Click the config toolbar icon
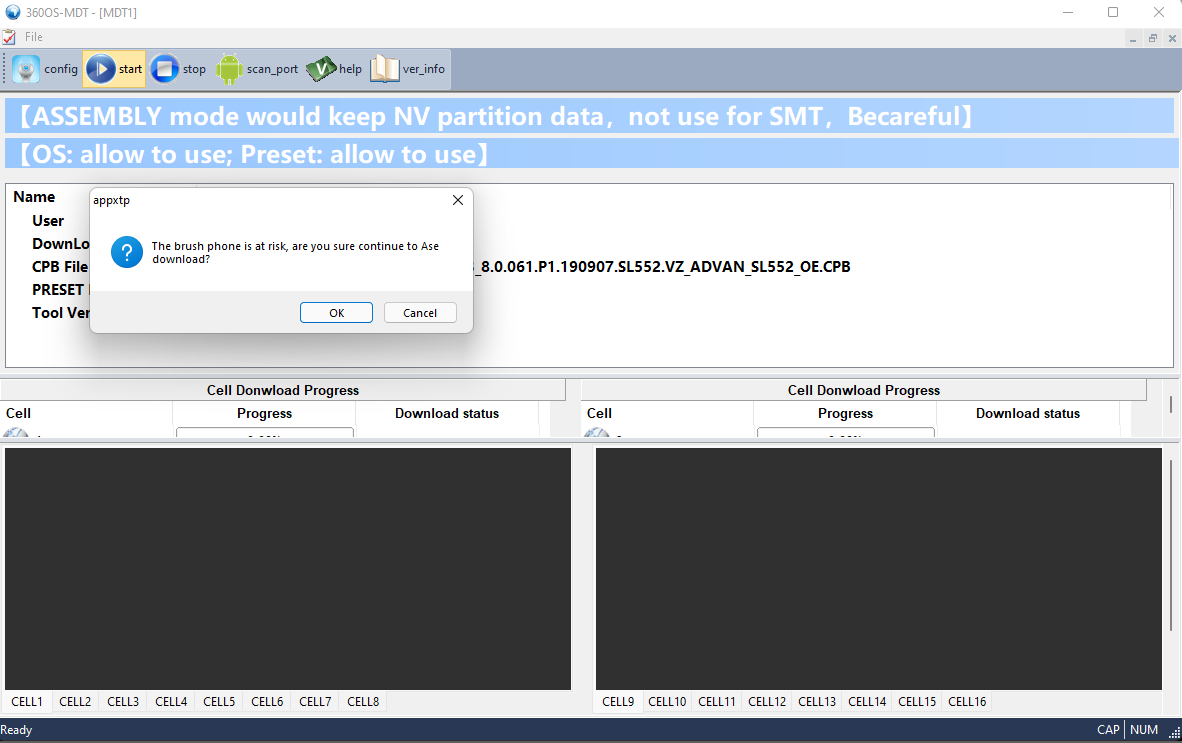 [26, 69]
